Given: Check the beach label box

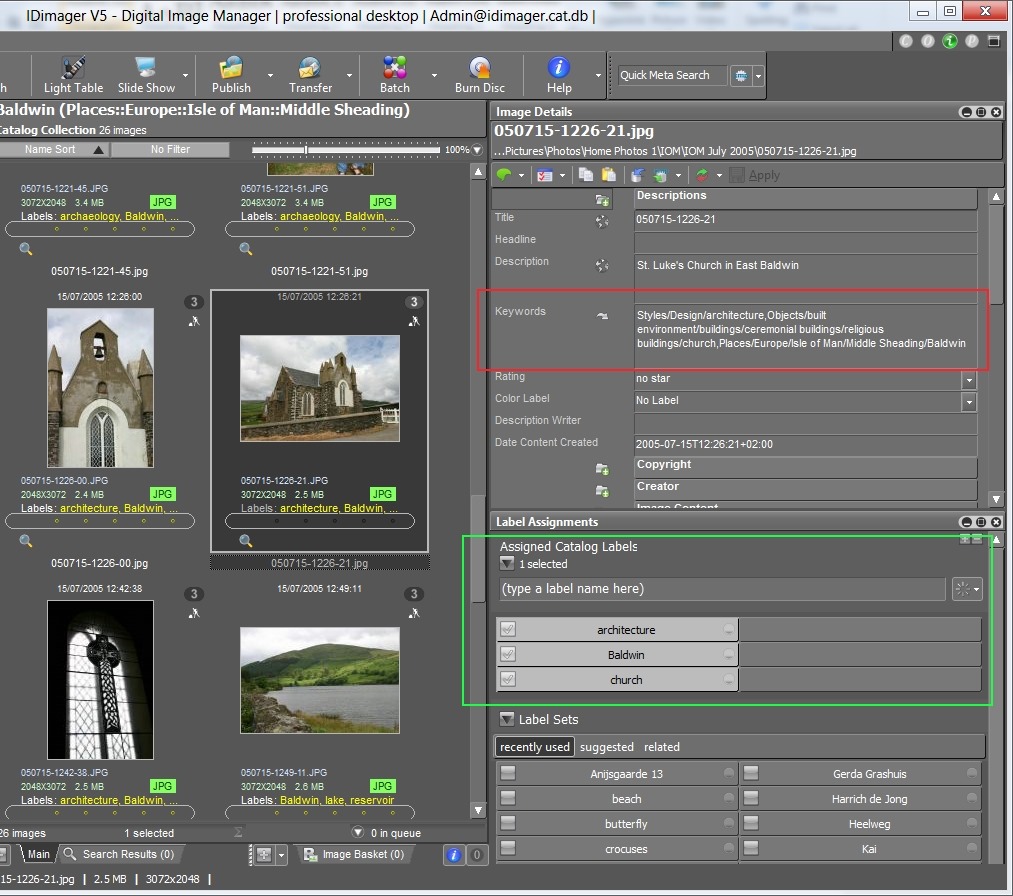Looking at the screenshot, I should point(509,799).
